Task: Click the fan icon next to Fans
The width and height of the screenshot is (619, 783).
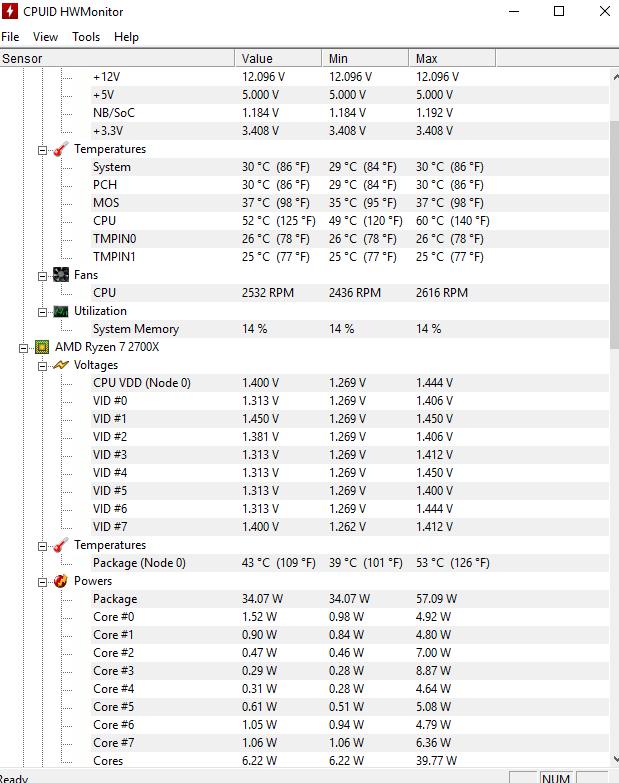Action: (61, 275)
